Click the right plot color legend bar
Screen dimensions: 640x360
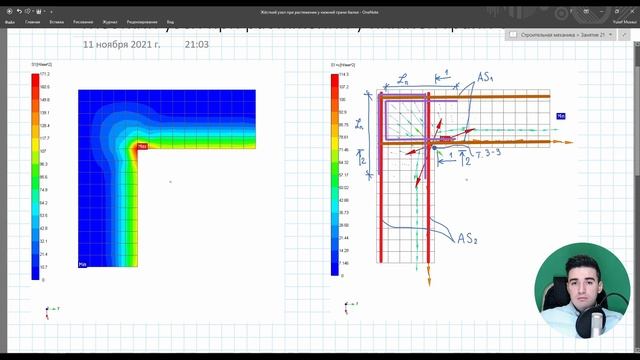click(335, 175)
